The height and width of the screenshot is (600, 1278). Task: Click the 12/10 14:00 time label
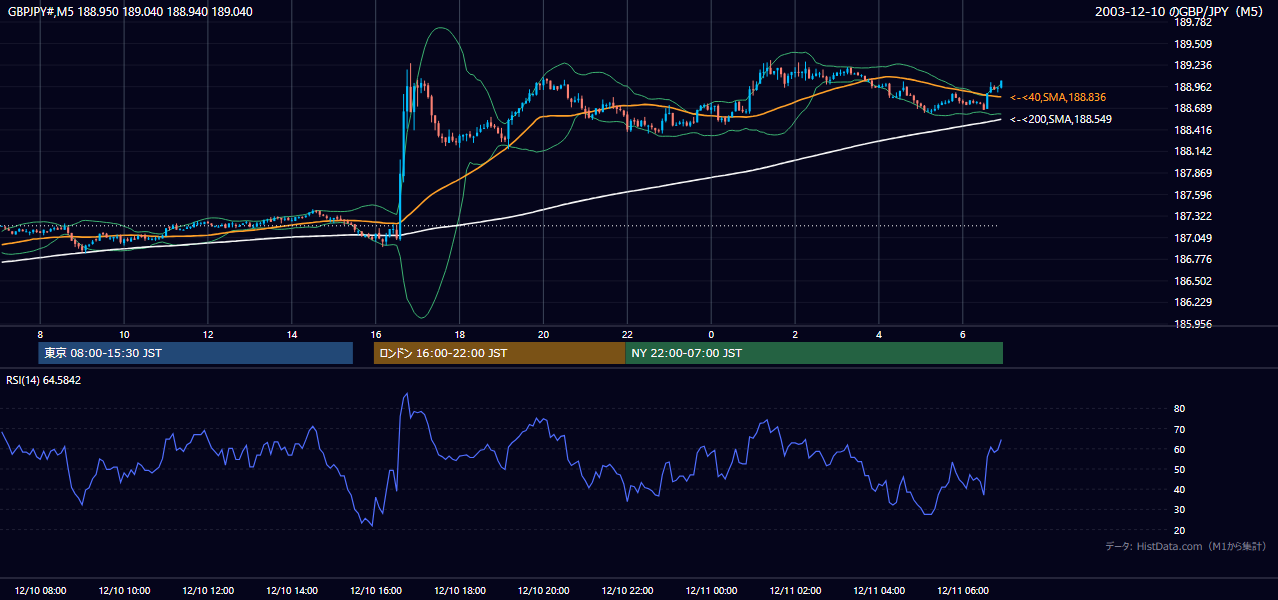click(x=292, y=591)
